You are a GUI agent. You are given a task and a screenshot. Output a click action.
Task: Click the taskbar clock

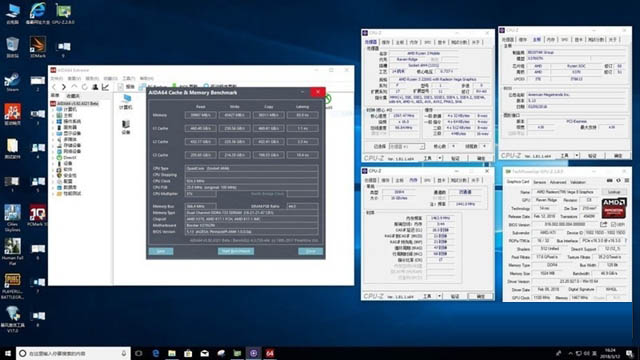coord(610,353)
